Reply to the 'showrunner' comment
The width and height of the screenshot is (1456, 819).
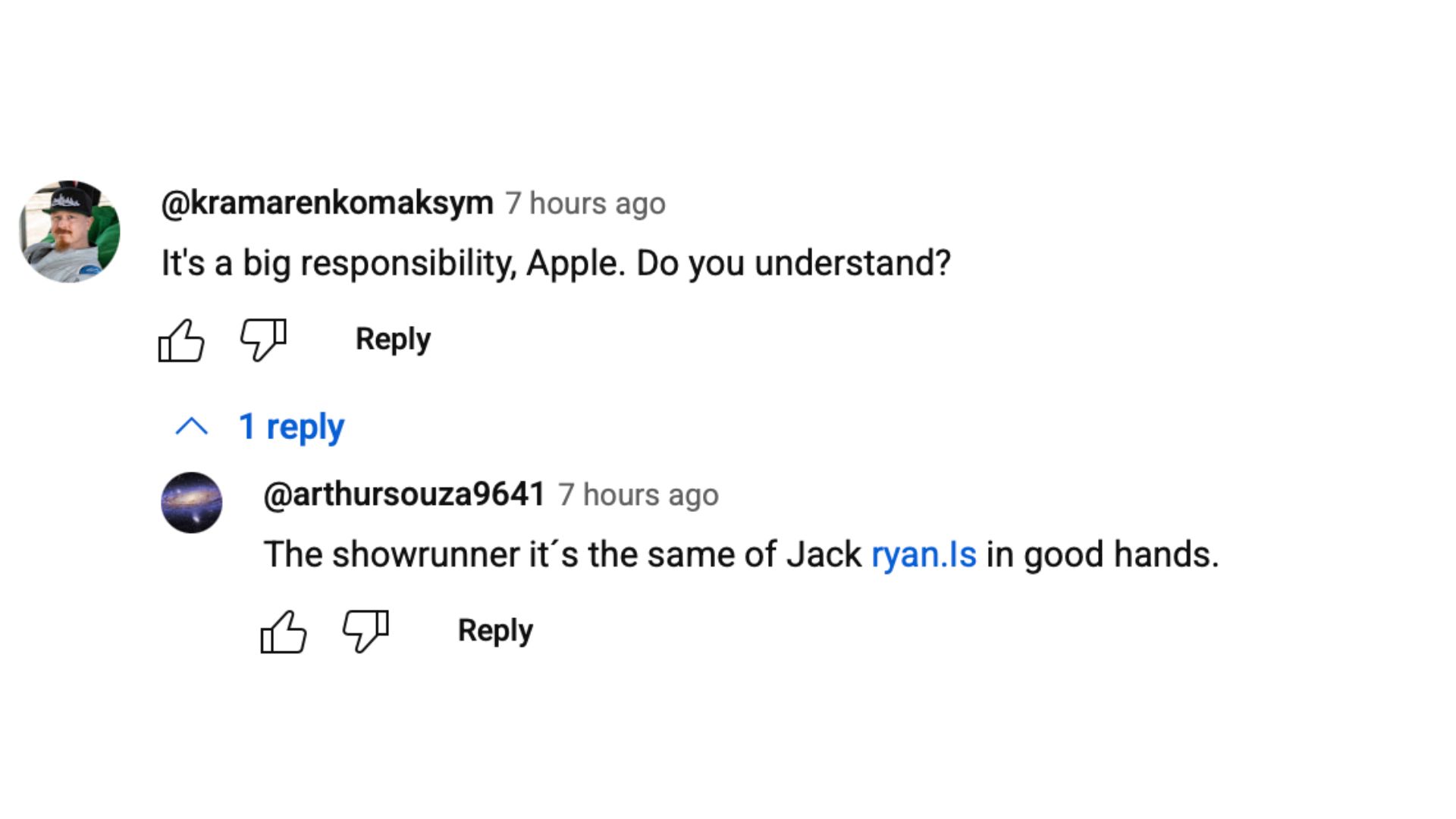pyautogui.click(x=495, y=630)
